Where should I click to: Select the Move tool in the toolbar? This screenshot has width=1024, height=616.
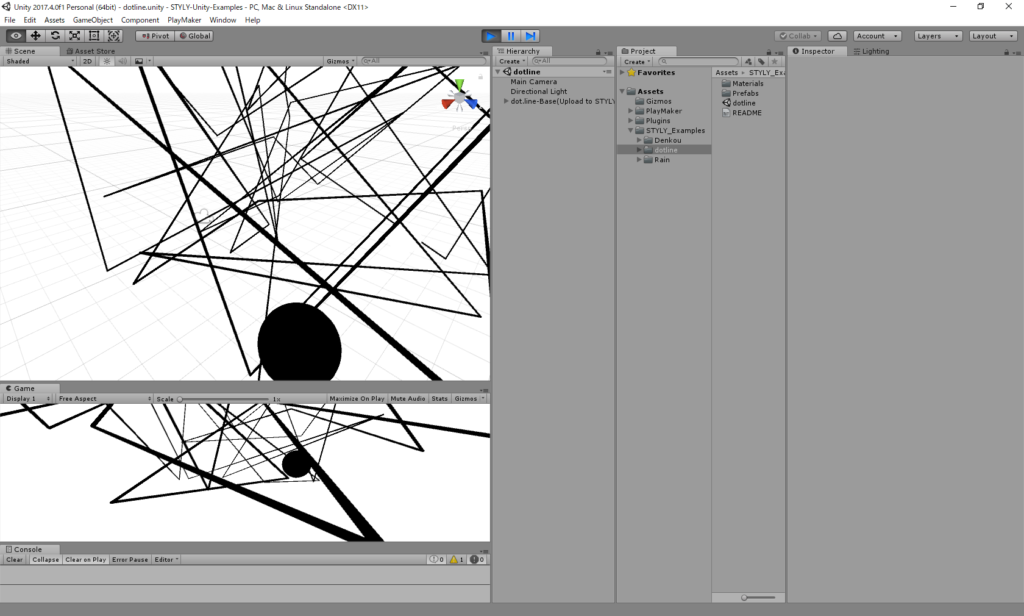tap(36, 36)
